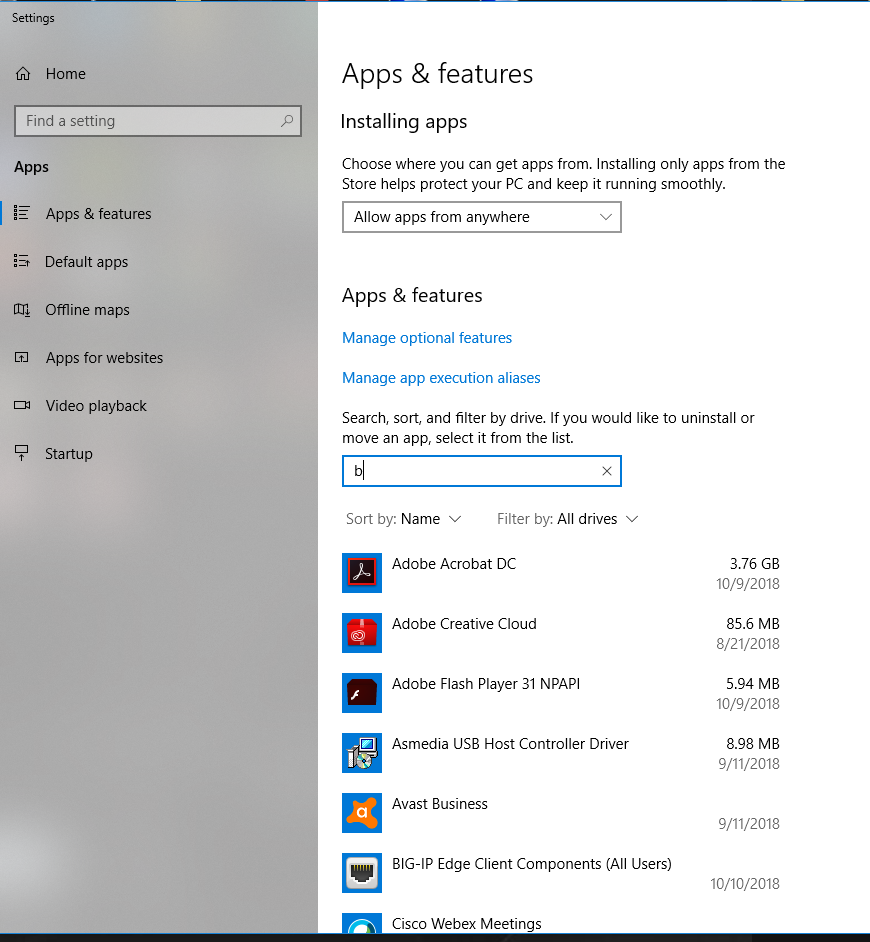Open the Filter by All drives dropdown

pos(567,518)
